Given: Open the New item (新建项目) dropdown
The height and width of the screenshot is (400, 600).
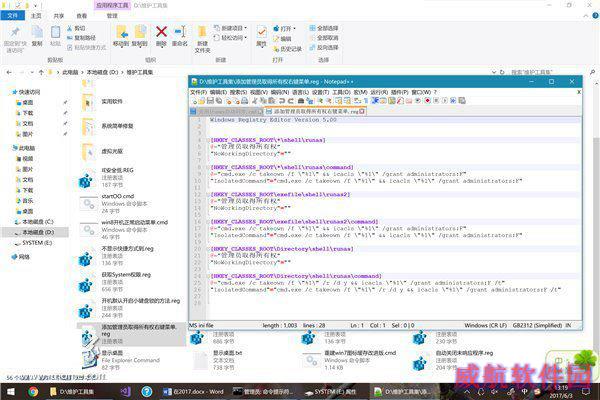Looking at the screenshot, I should click(230, 28).
